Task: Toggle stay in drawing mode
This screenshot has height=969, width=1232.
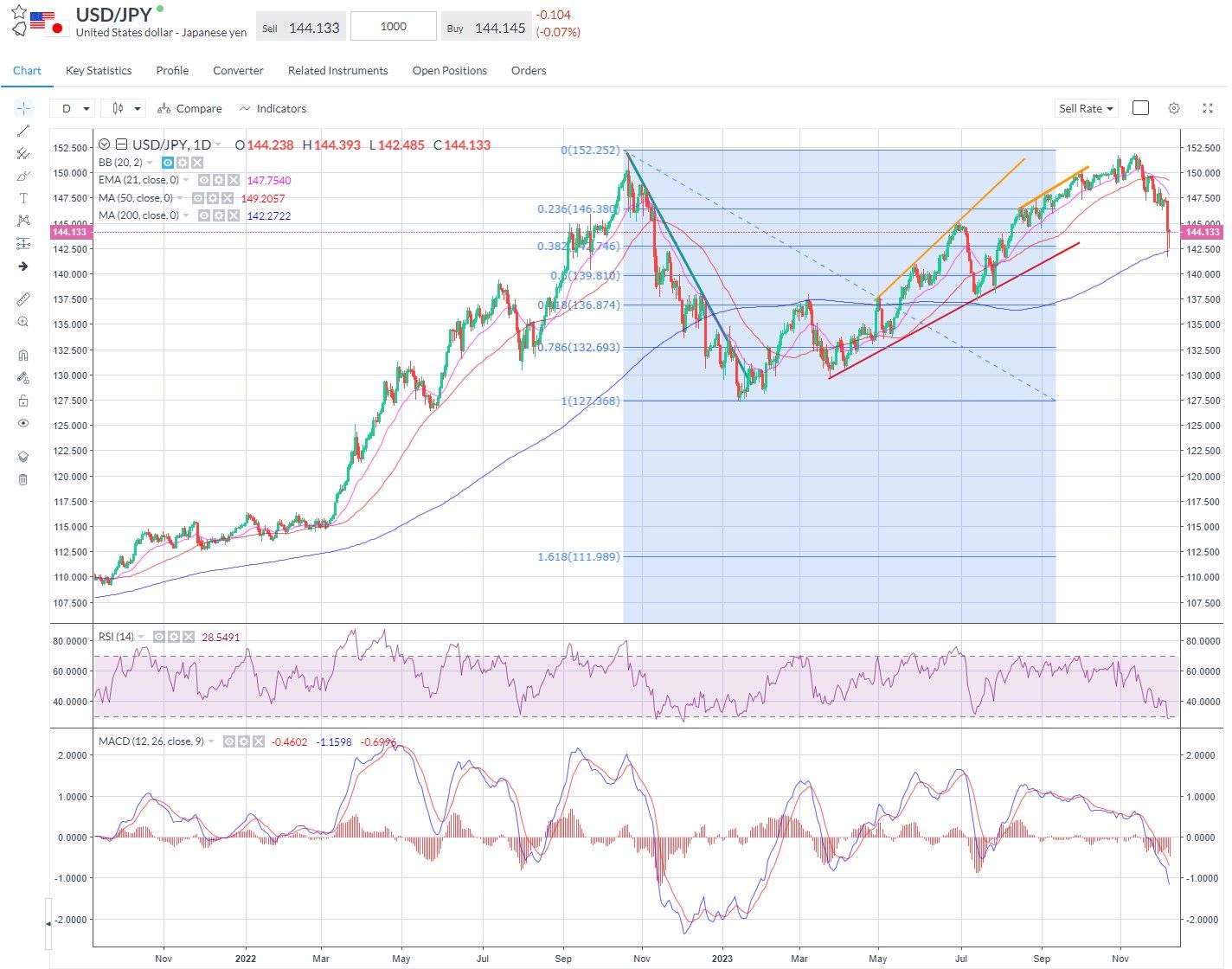Action: click(23, 378)
